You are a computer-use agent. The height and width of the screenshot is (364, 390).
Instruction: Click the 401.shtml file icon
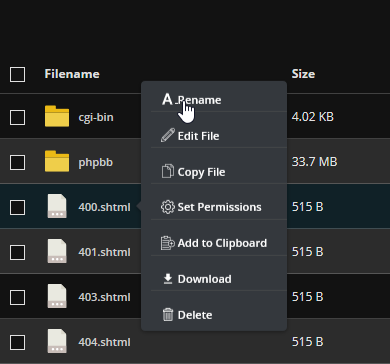57,251
